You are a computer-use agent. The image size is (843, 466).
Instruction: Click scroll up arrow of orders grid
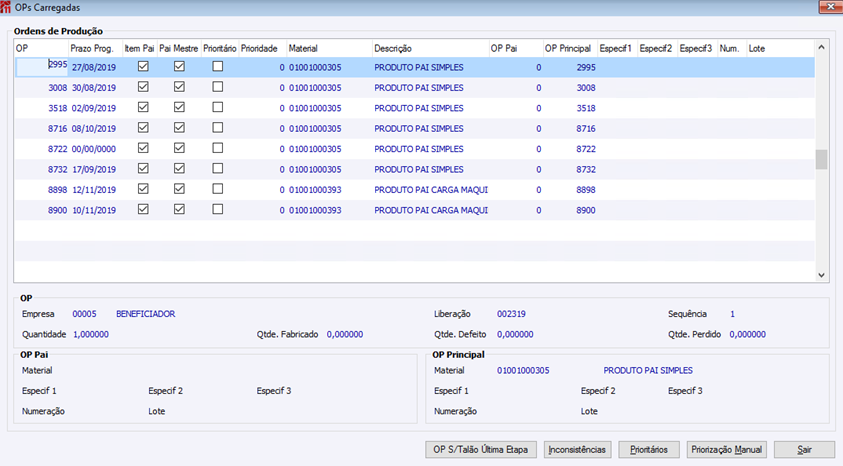821,47
